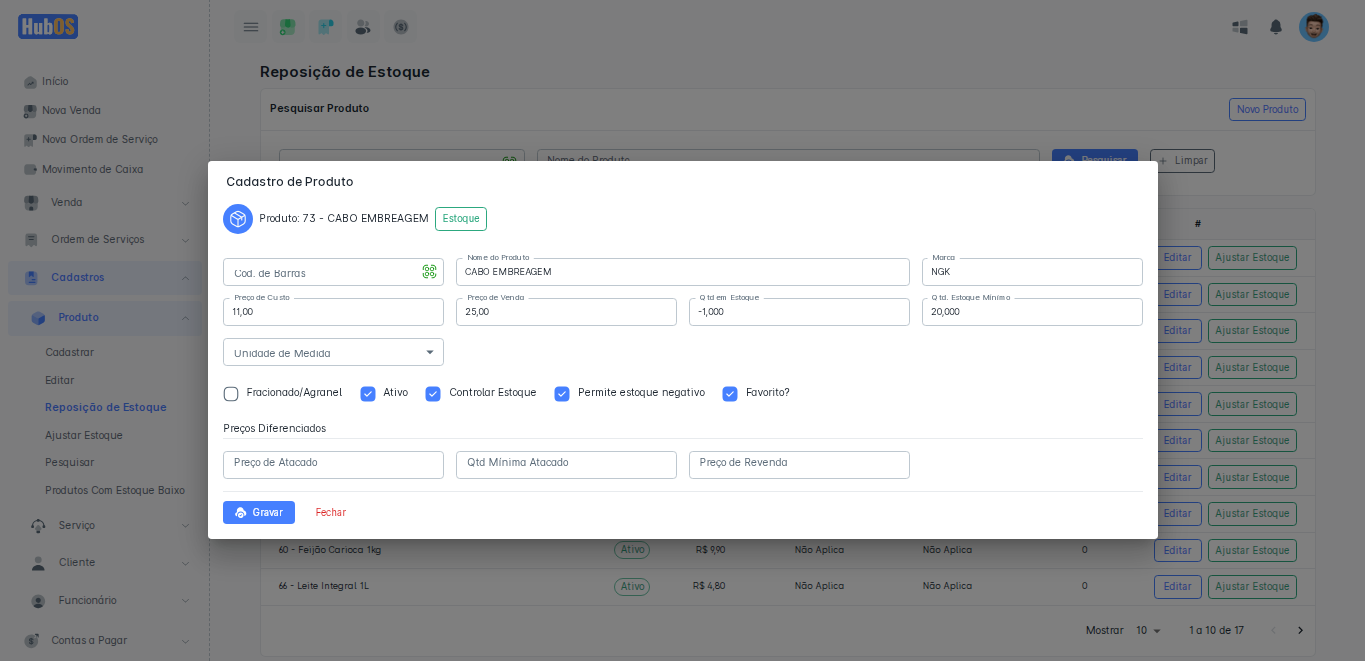Click the blue product box icon

(x=238, y=219)
